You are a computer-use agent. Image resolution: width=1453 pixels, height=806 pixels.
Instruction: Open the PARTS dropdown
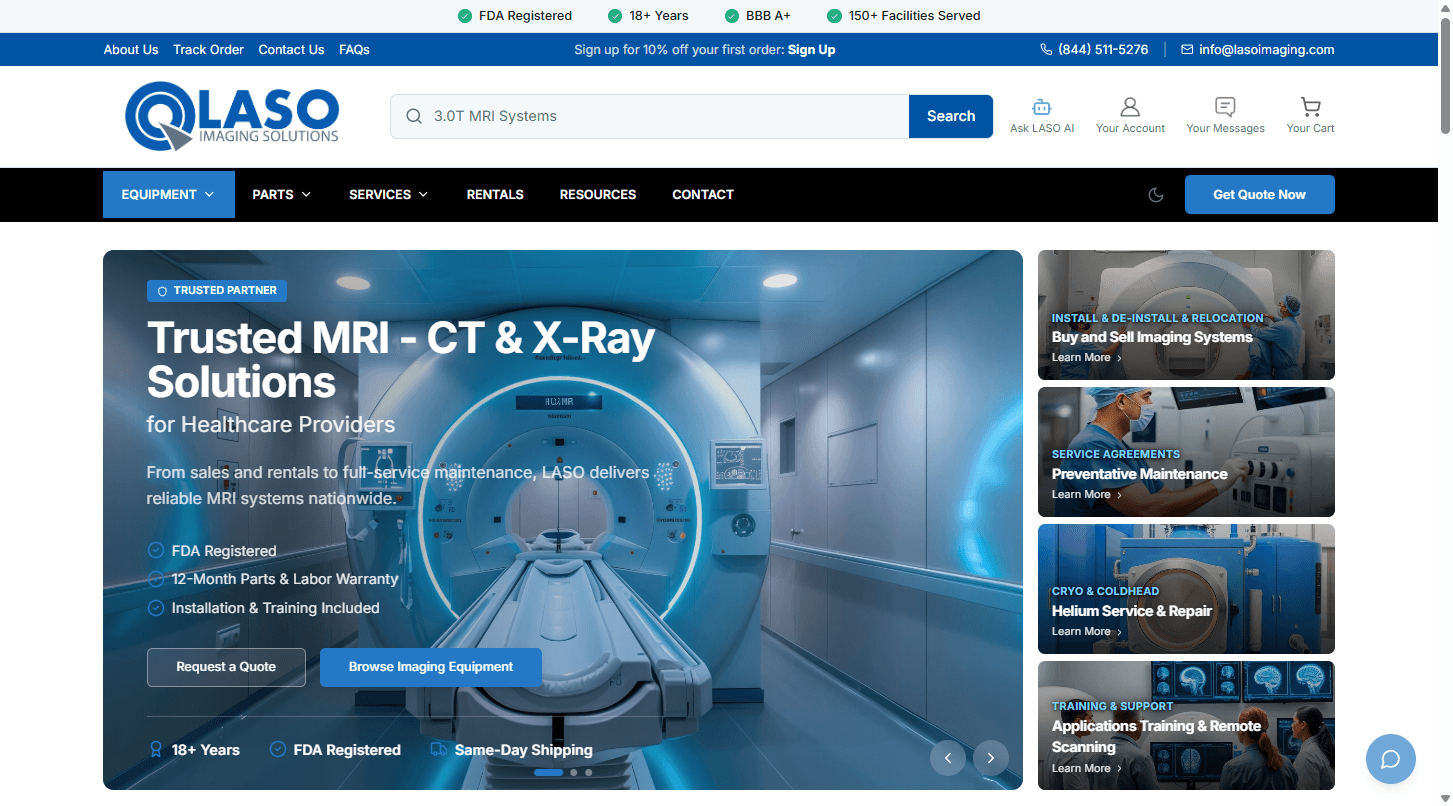pyautogui.click(x=281, y=194)
